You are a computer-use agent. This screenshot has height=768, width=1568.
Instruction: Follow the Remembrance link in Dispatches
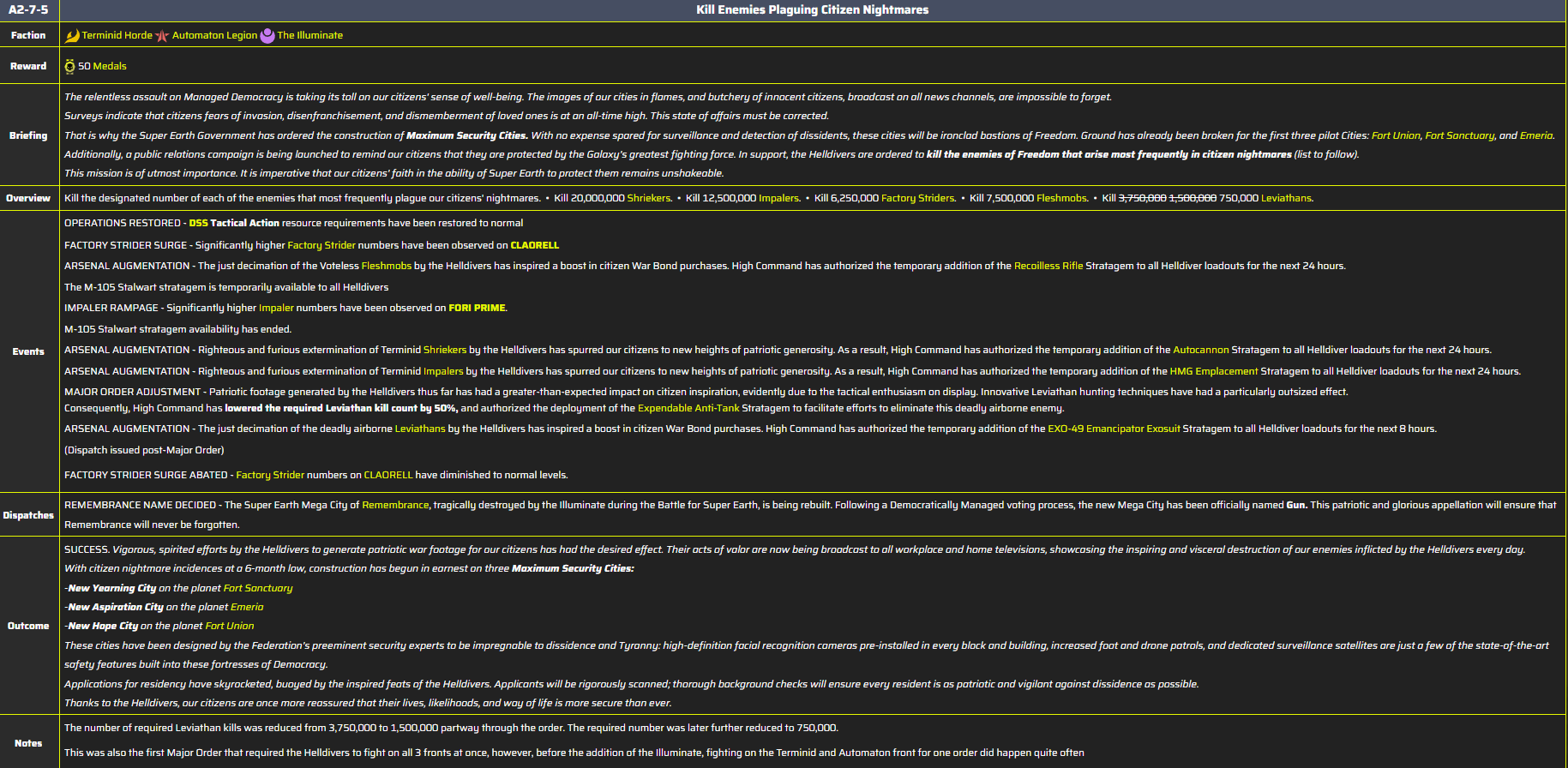pos(395,505)
